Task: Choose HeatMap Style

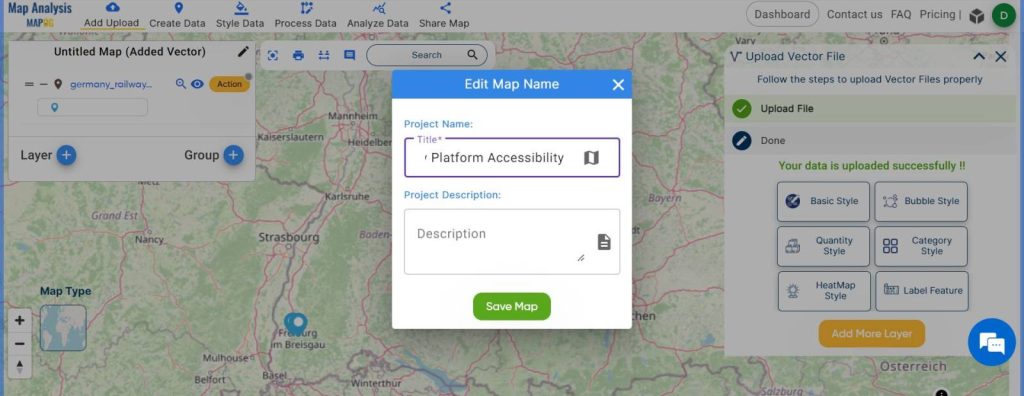Action: tap(824, 291)
